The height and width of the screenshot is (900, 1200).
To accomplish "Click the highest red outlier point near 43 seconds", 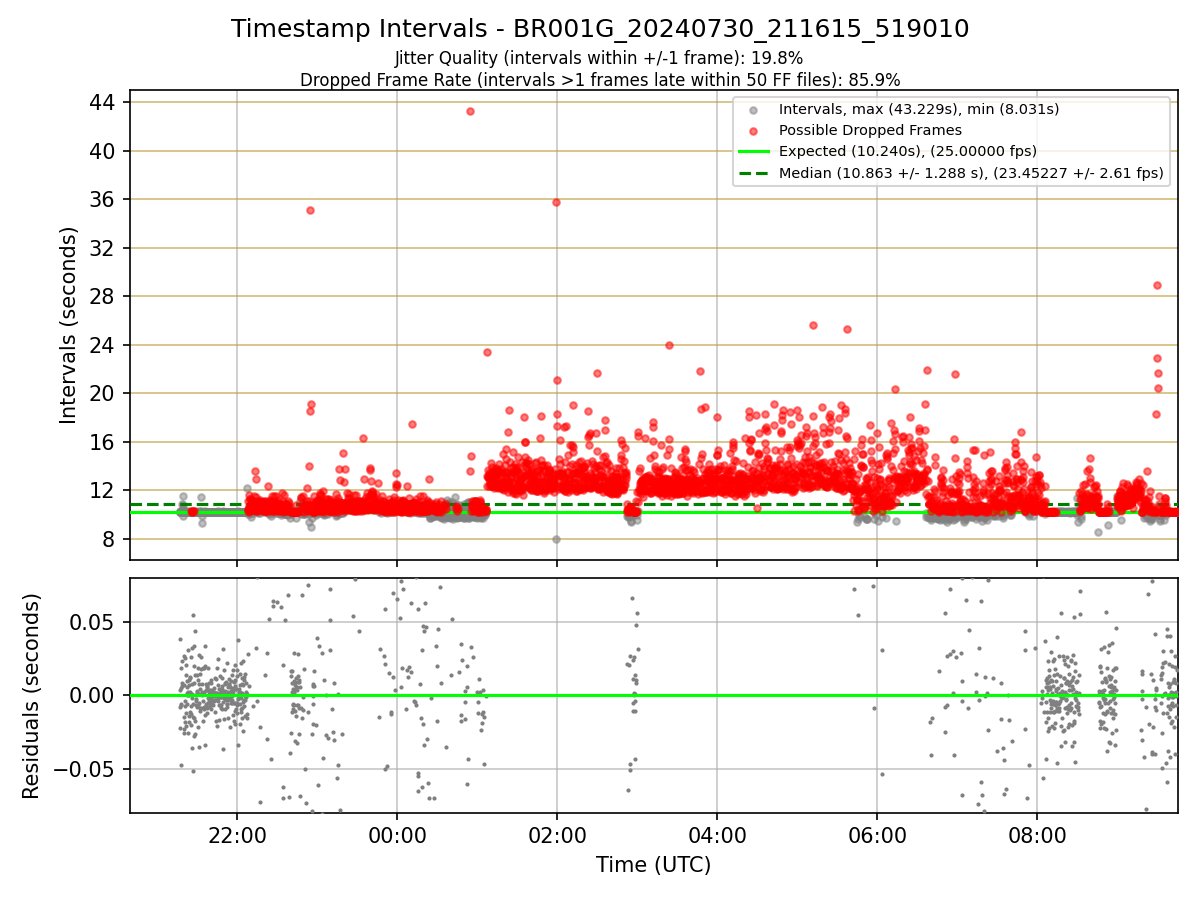I will (470, 111).
